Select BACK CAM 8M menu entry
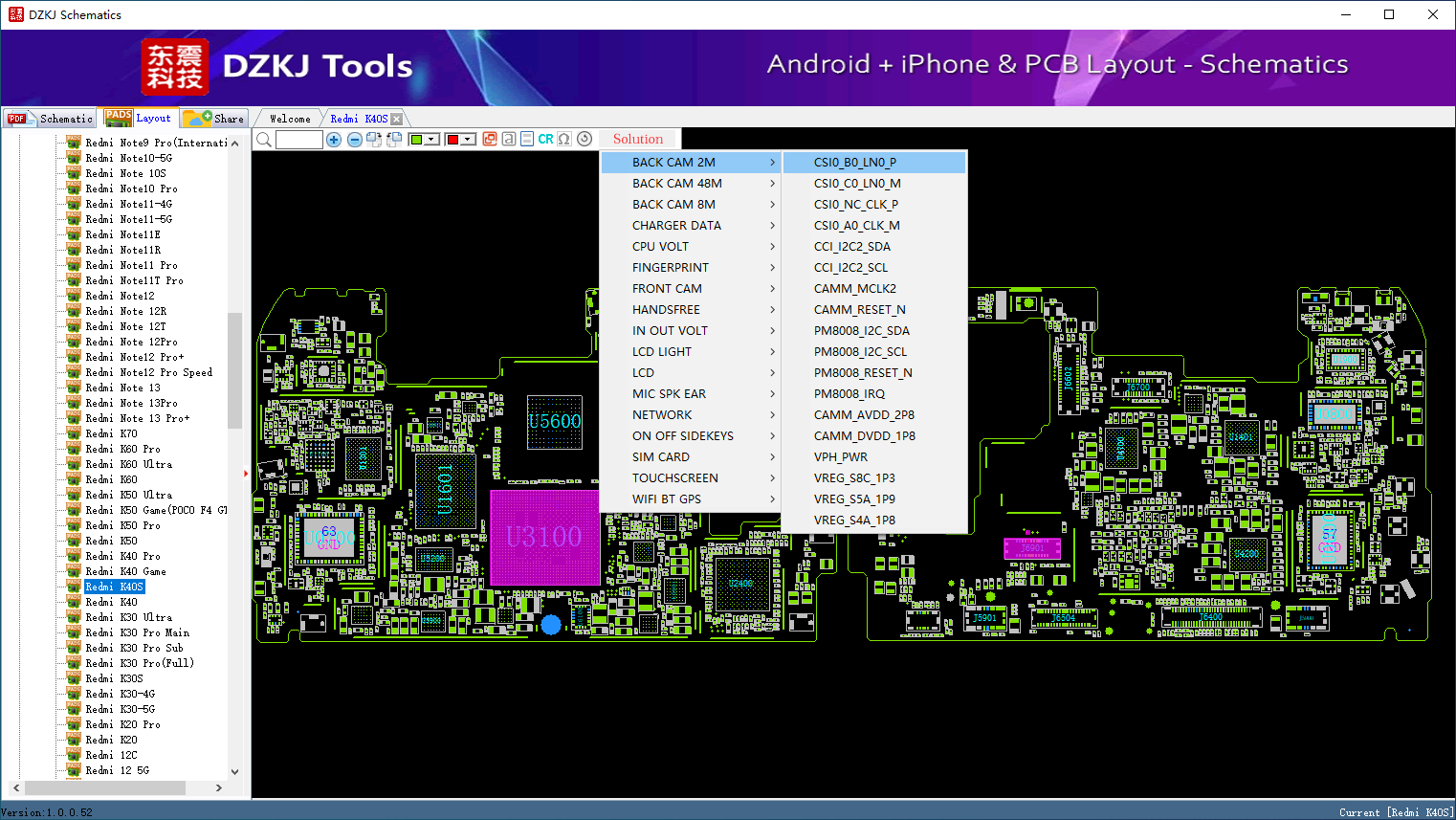The width and height of the screenshot is (1456, 820). (x=690, y=205)
